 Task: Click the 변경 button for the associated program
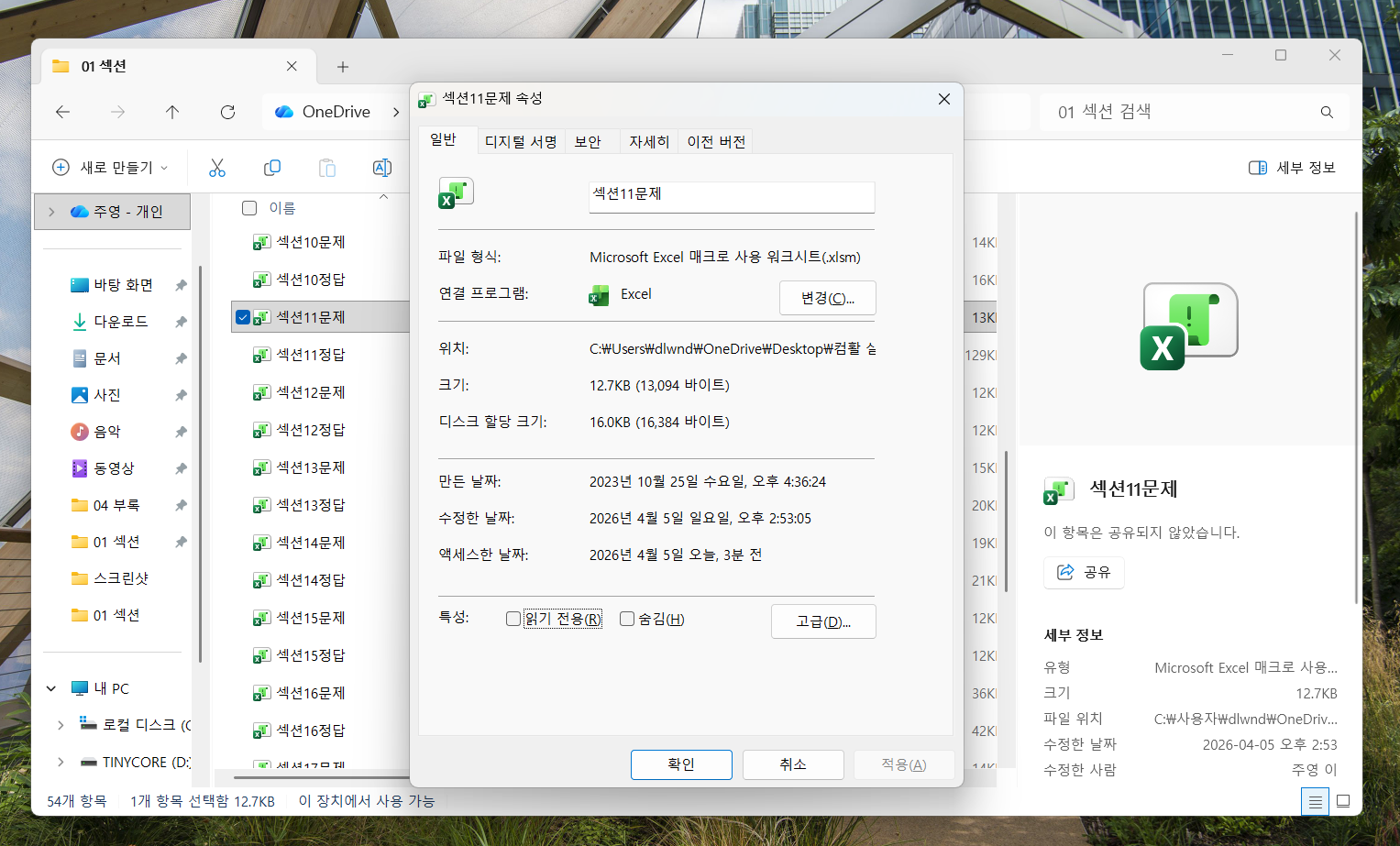click(x=827, y=298)
